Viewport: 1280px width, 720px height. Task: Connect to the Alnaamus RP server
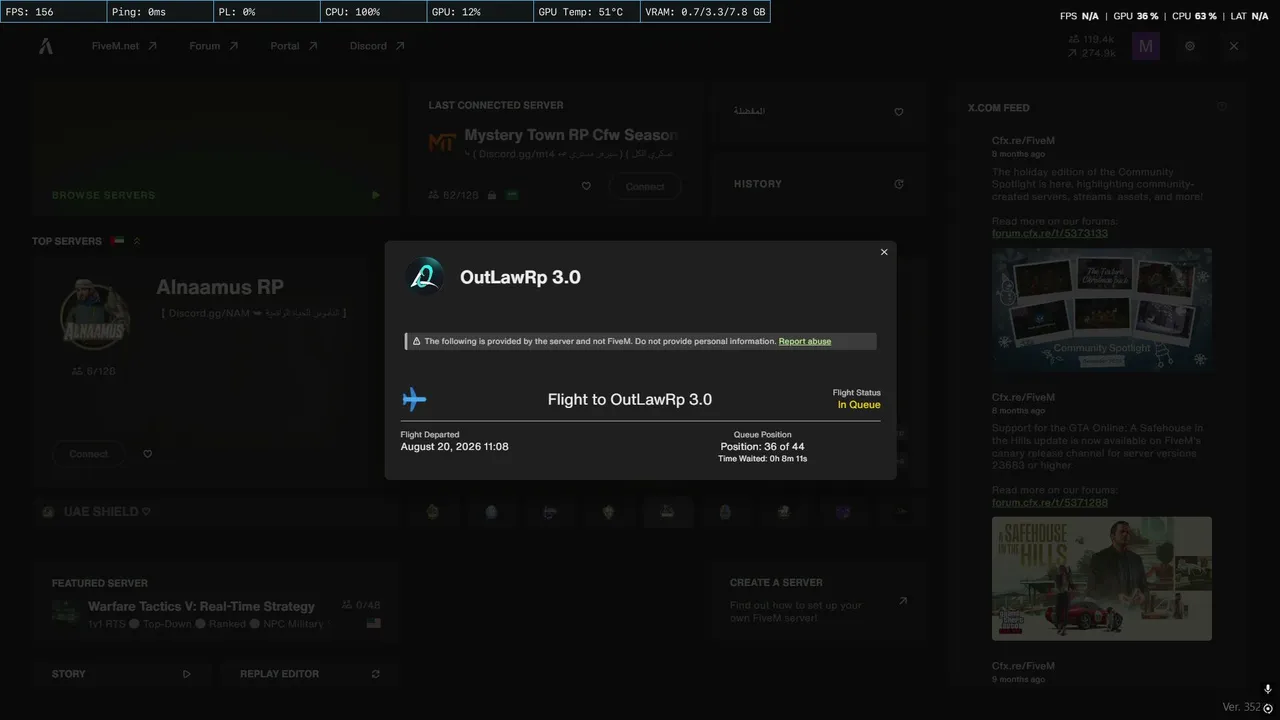[x=89, y=454]
